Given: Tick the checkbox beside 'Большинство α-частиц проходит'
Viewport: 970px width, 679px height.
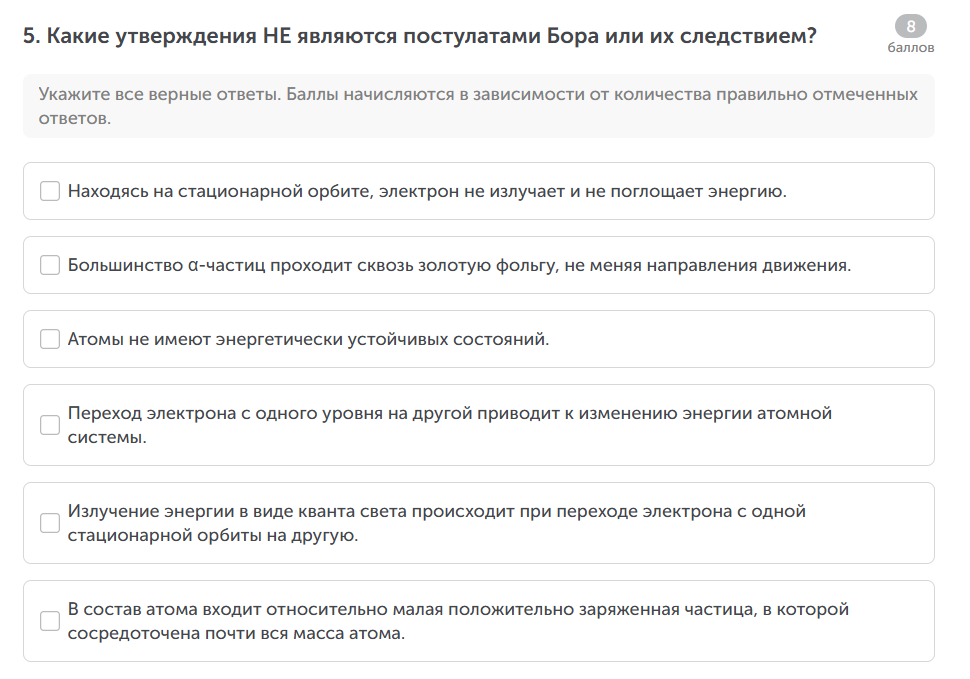Looking at the screenshot, I should 50,265.
